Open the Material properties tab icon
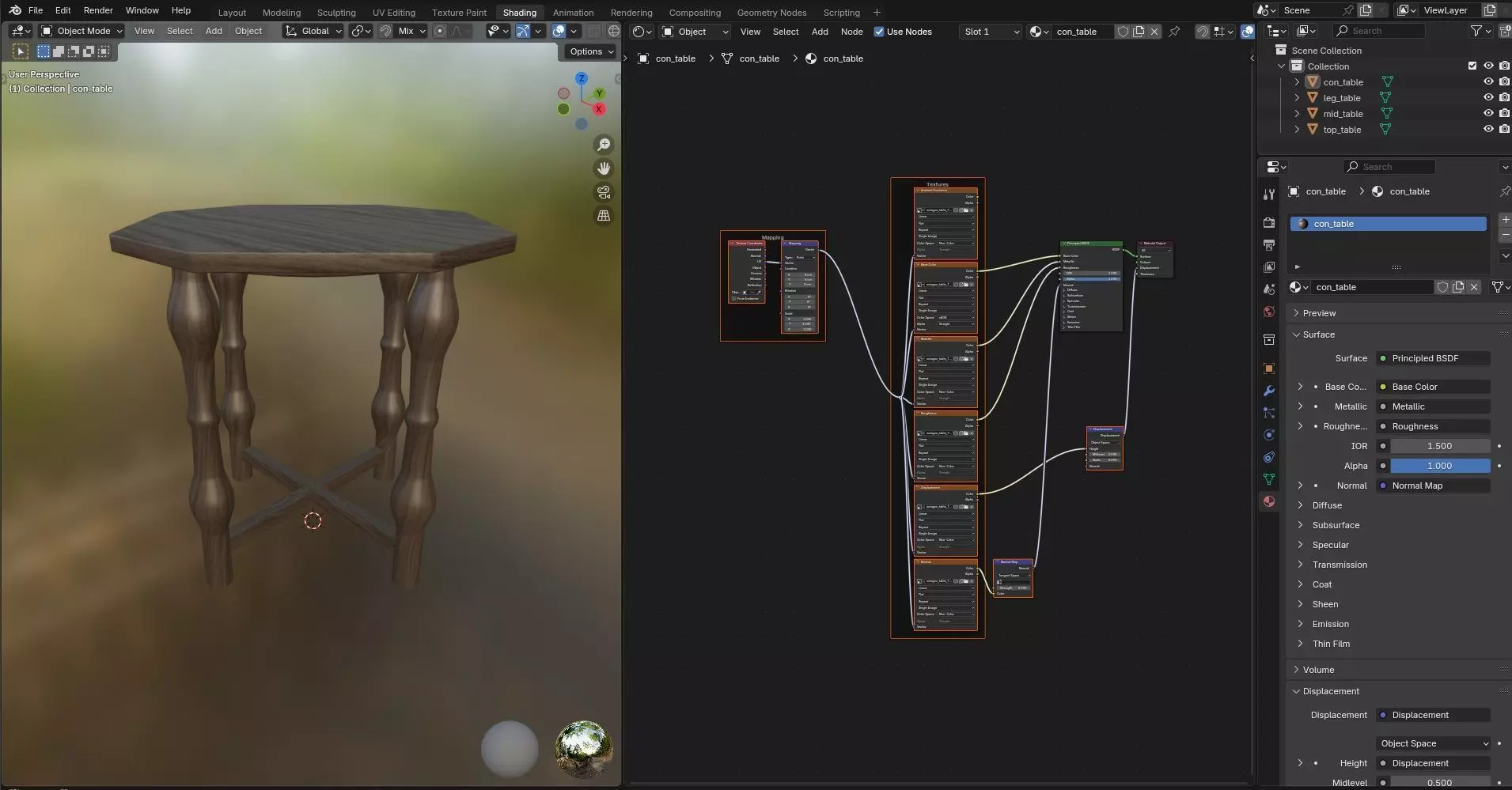 pyautogui.click(x=1269, y=501)
